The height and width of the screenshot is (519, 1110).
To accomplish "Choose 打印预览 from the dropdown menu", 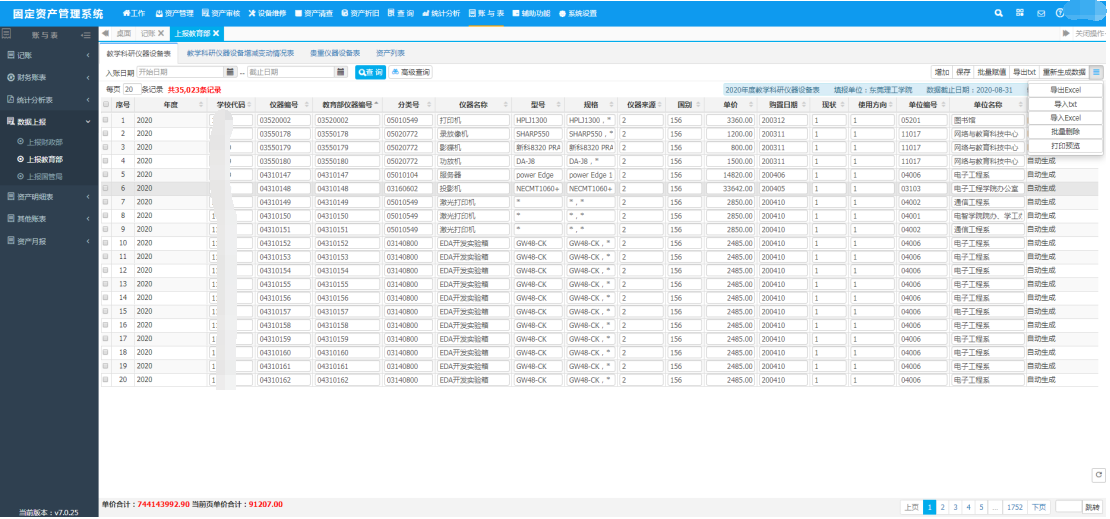I will [1065, 146].
